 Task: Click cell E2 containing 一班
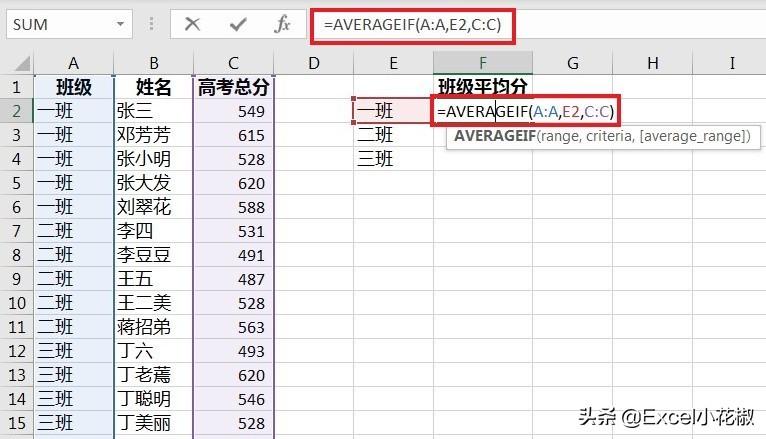pyautogui.click(x=393, y=111)
